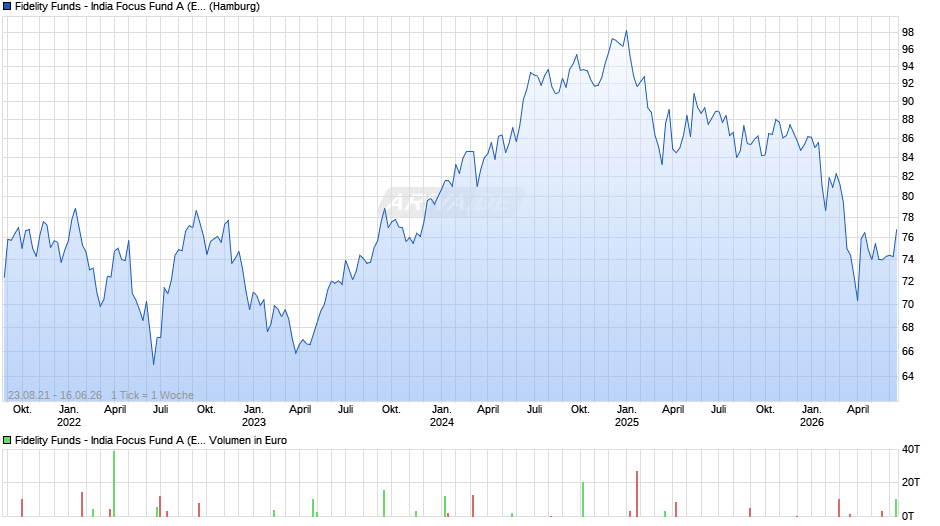The height and width of the screenshot is (526, 940).
Task: Click the 'Jan. 2023' time axis label
Action: [254, 416]
